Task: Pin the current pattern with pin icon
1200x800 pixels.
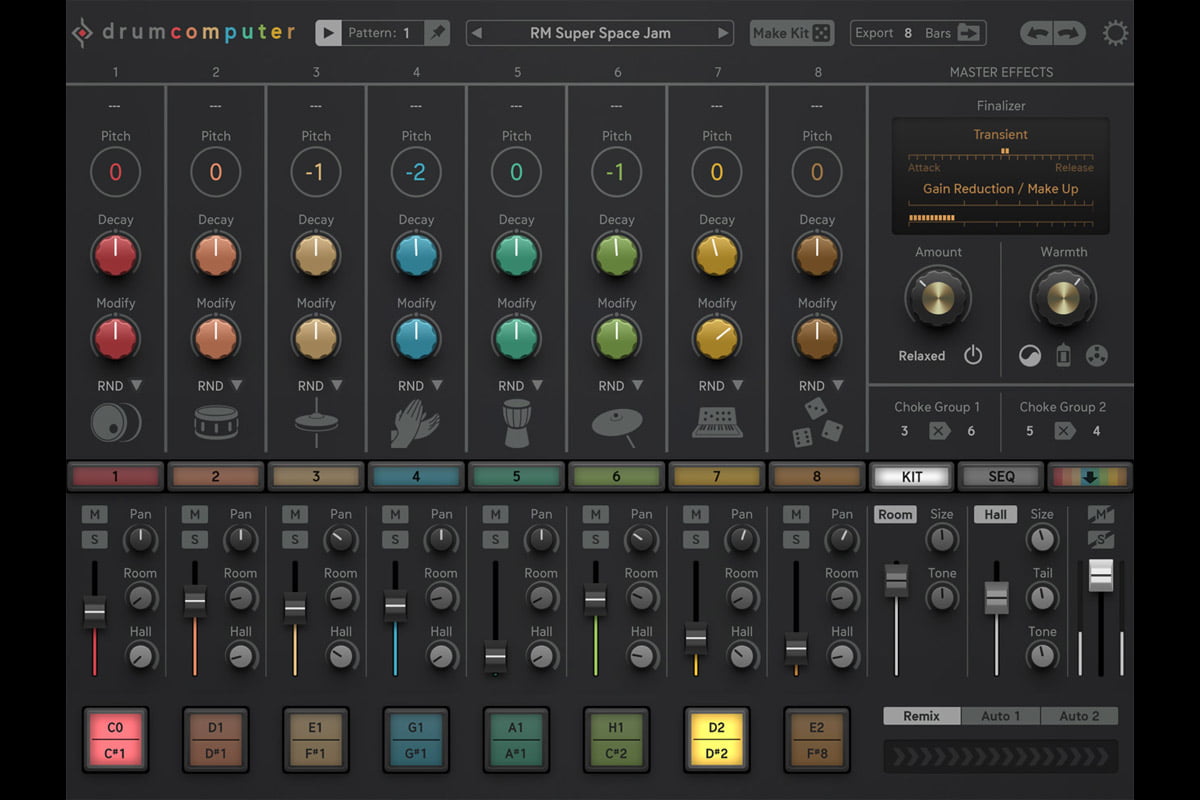Action: (437, 33)
